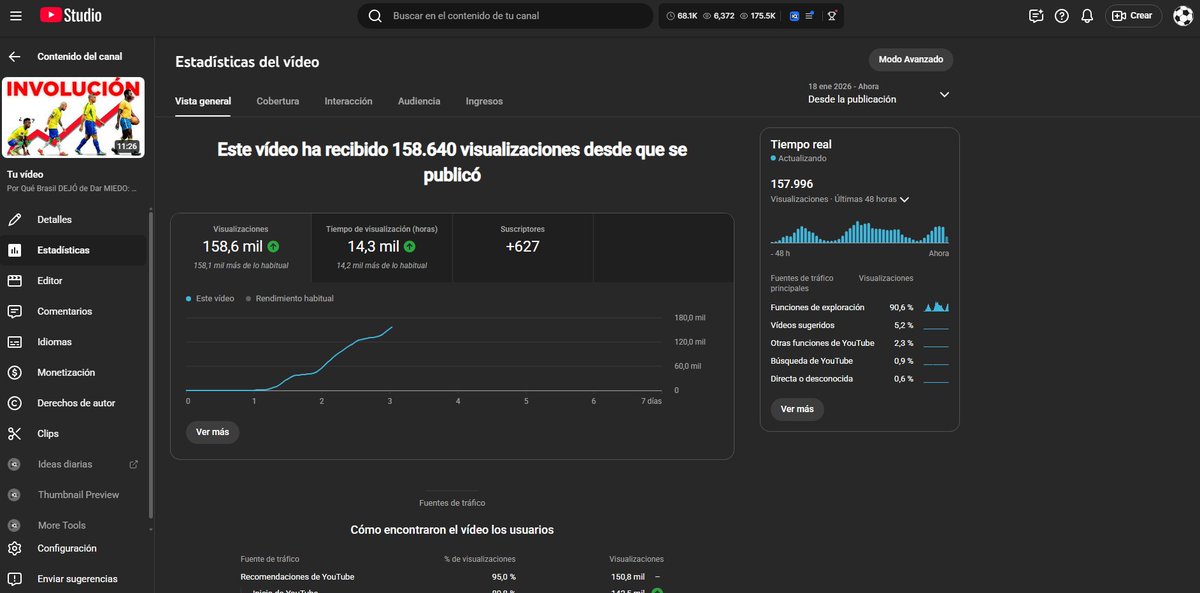Click Vídeos sugeridos traffic row
The height and width of the screenshot is (593, 1200).
(x=860, y=325)
